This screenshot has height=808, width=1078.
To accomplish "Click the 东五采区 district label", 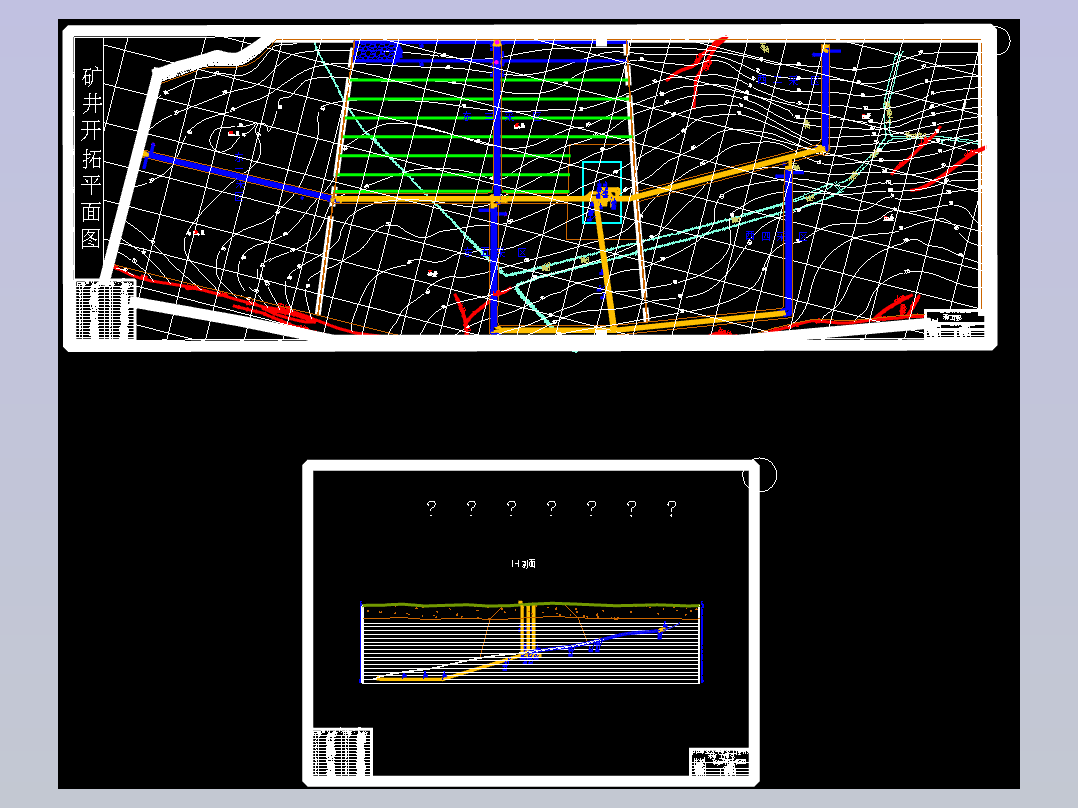I will [495, 252].
